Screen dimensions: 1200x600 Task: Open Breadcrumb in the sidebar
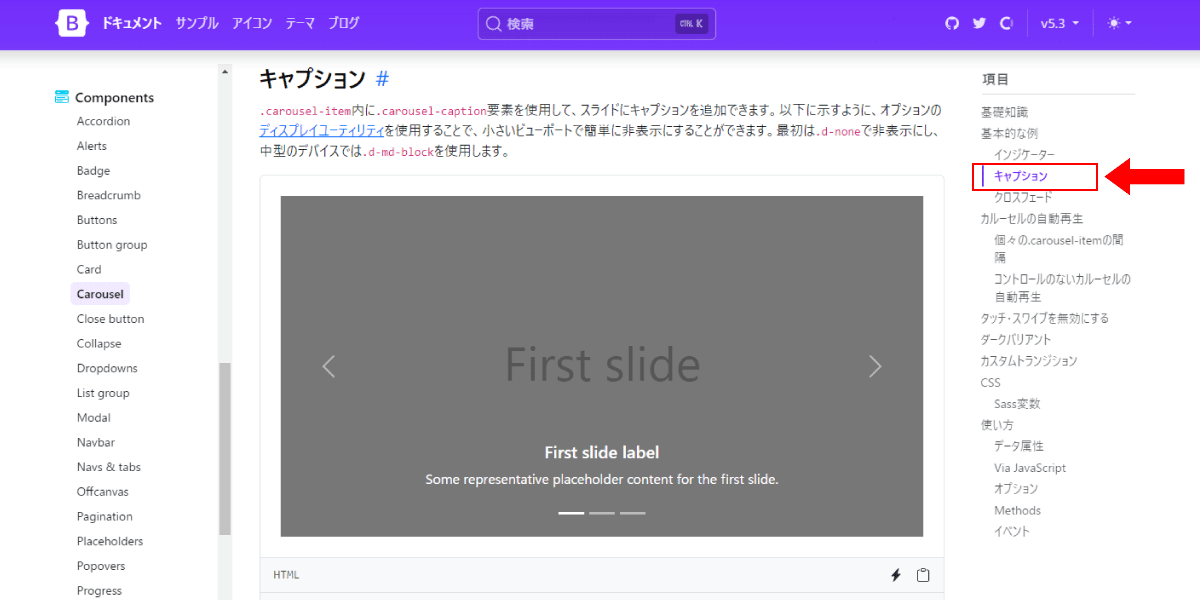click(109, 195)
